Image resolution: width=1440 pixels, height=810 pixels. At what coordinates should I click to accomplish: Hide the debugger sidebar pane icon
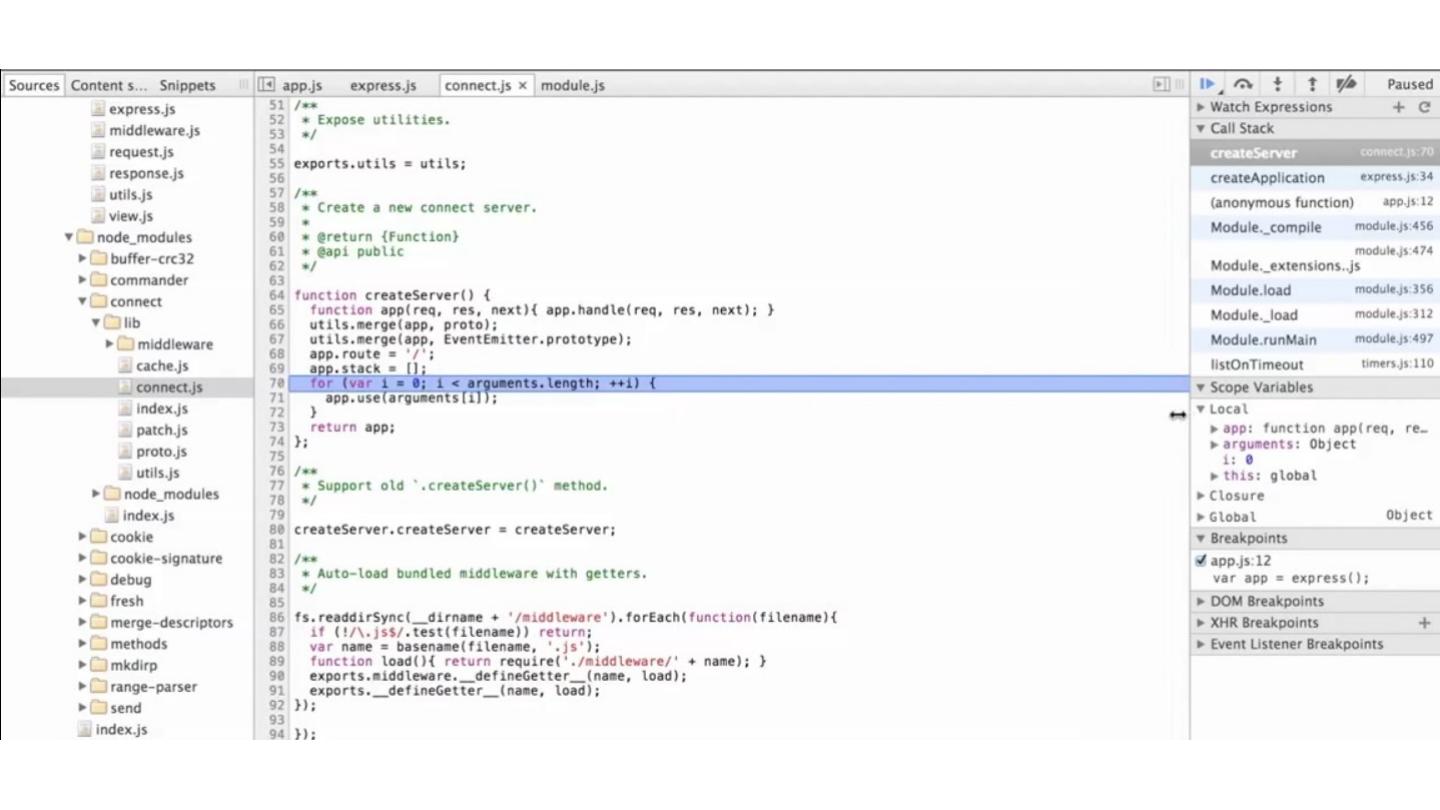click(1161, 85)
